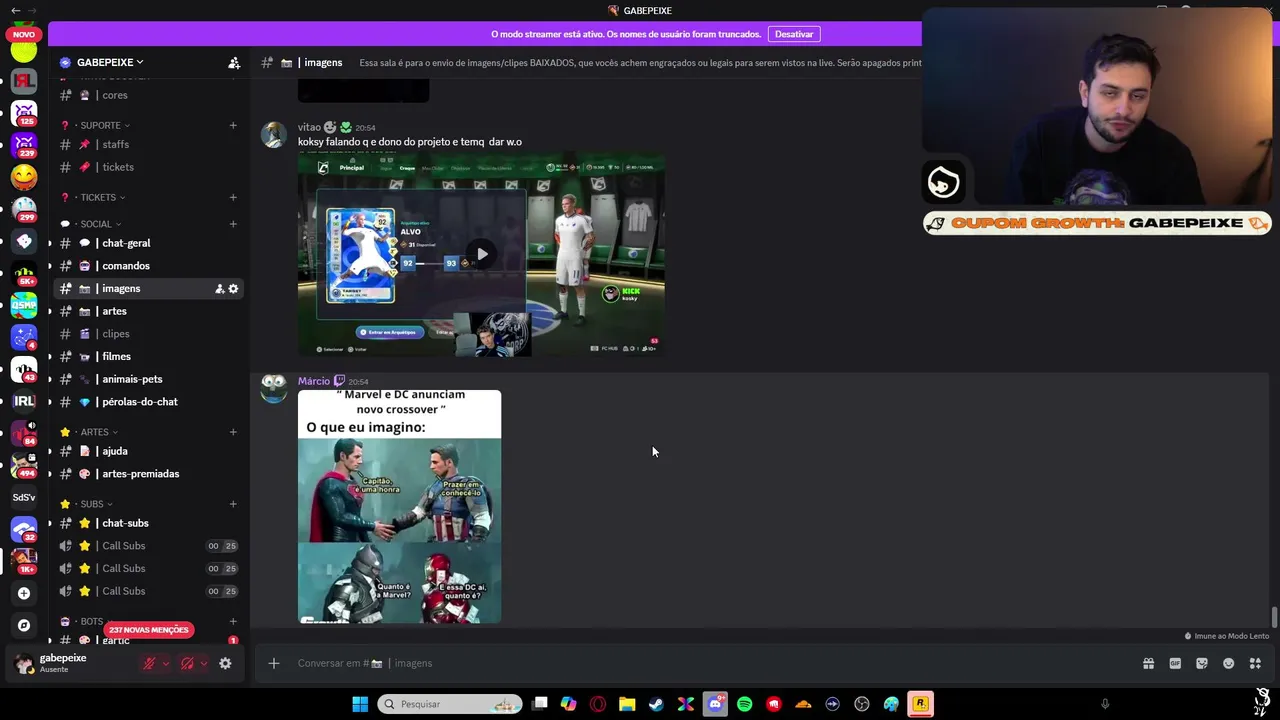Screen dimensions: 1280x720
Task: Open the server with the 299 badge
Action: 24,209
